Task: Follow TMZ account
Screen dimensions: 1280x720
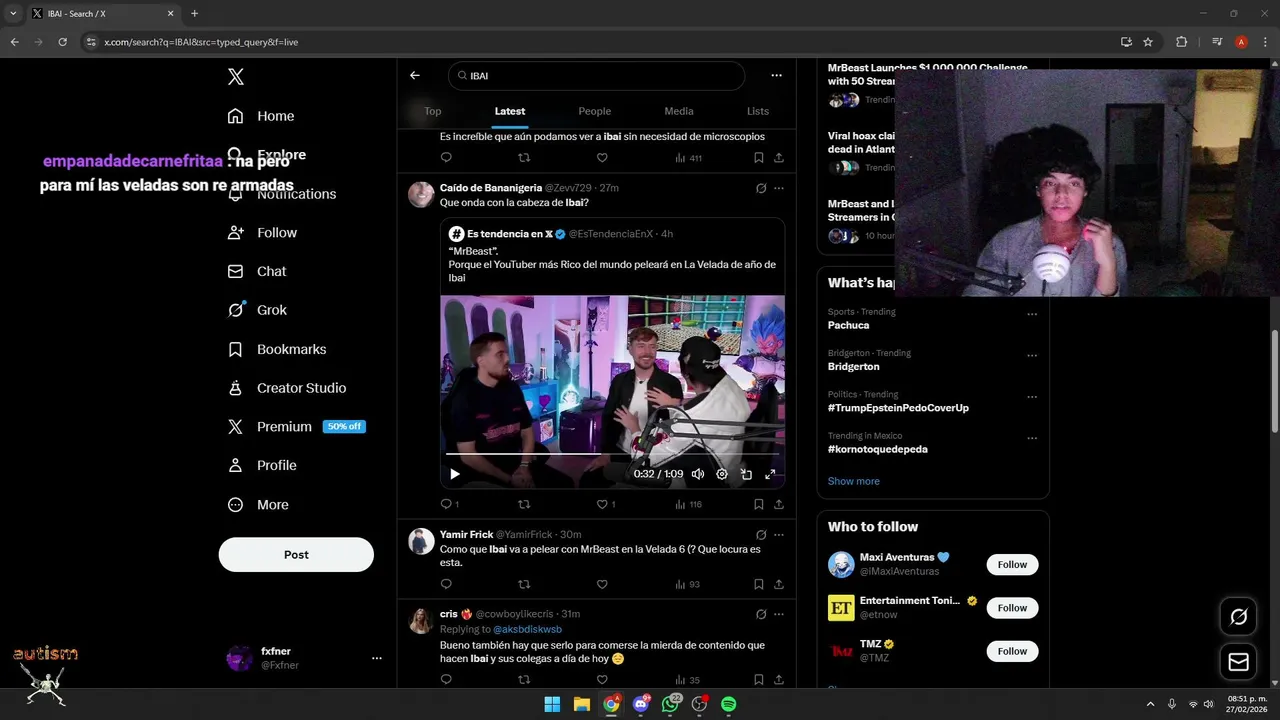Action: pyautogui.click(x=1012, y=651)
